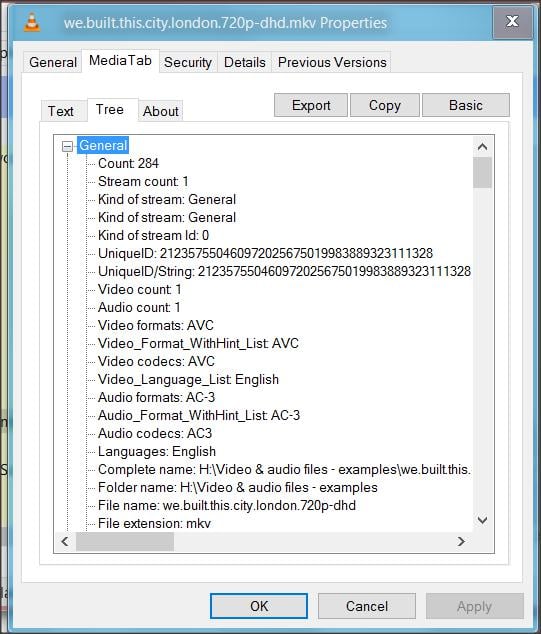Confirm with the OK button
This screenshot has height=634, width=541.
pos(259,606)
